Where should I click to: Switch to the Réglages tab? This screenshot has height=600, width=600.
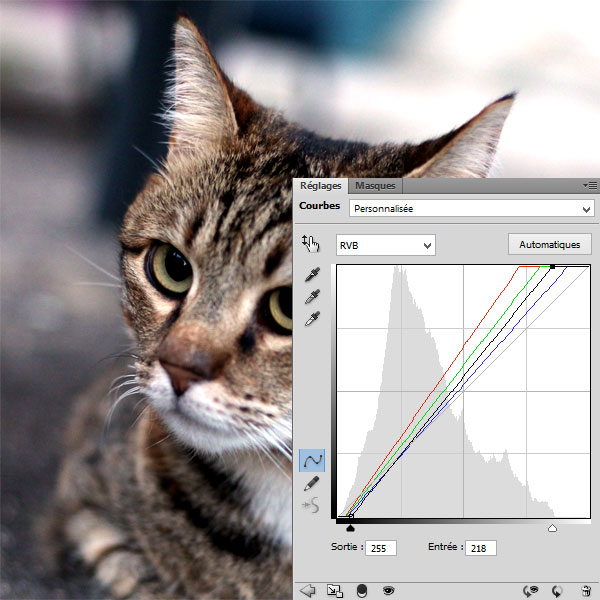[321, 186]
